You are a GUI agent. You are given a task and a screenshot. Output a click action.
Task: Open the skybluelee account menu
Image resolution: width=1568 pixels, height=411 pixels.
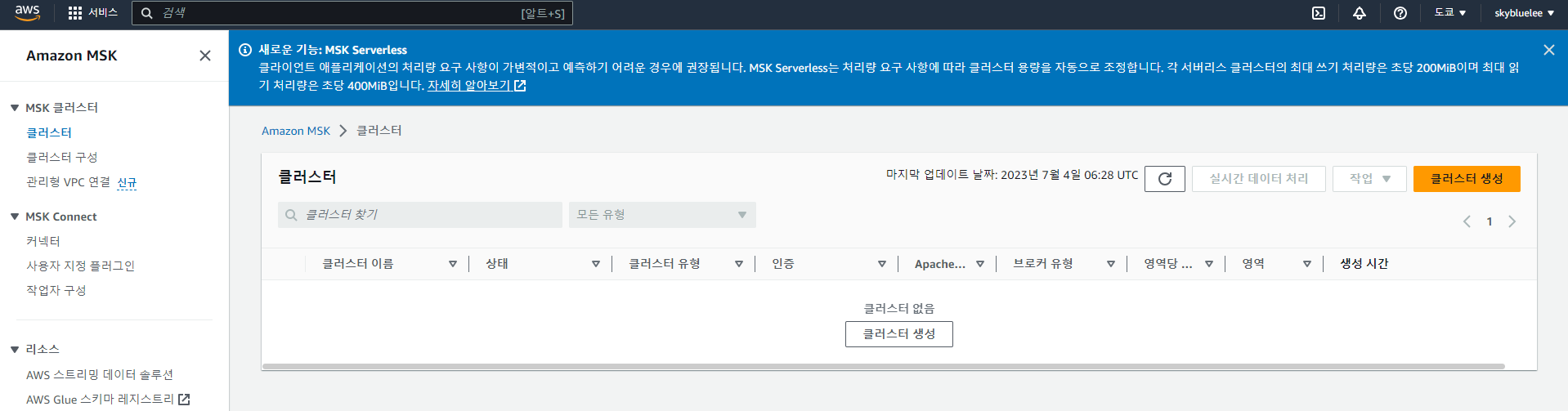tap(1524, 13)
